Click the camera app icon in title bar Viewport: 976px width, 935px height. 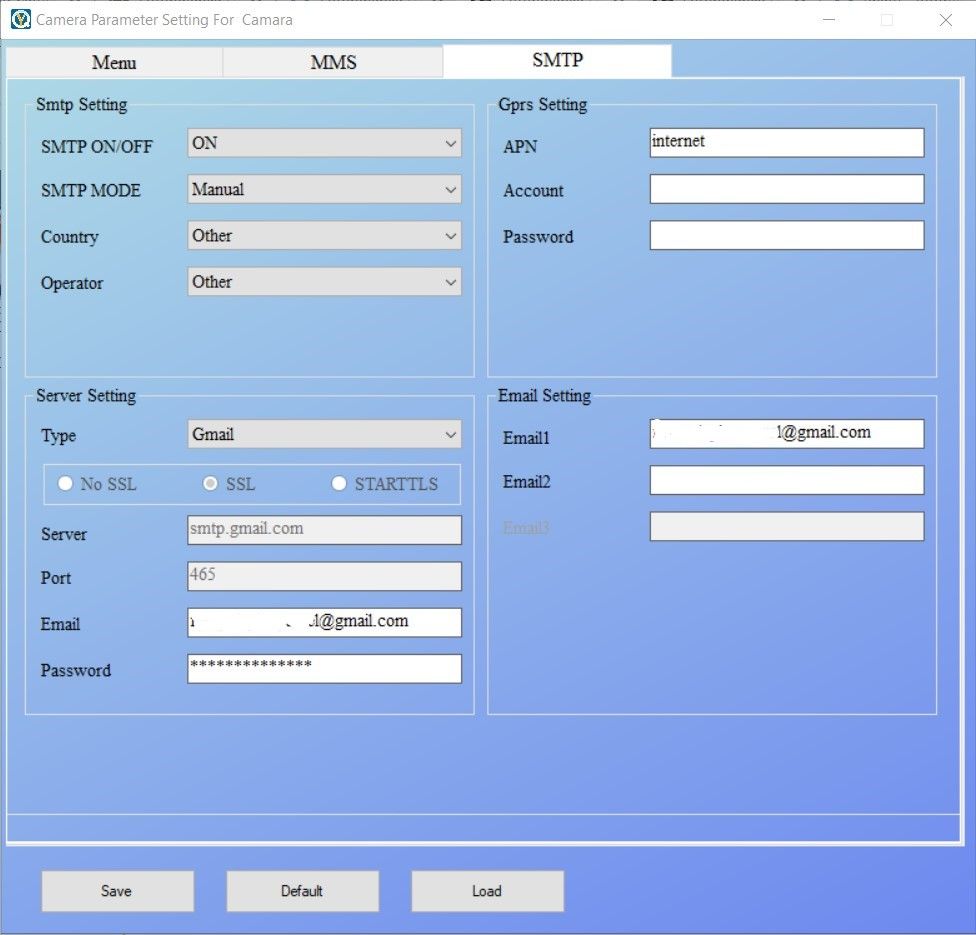pyautogui.click(x=20, y=19)
